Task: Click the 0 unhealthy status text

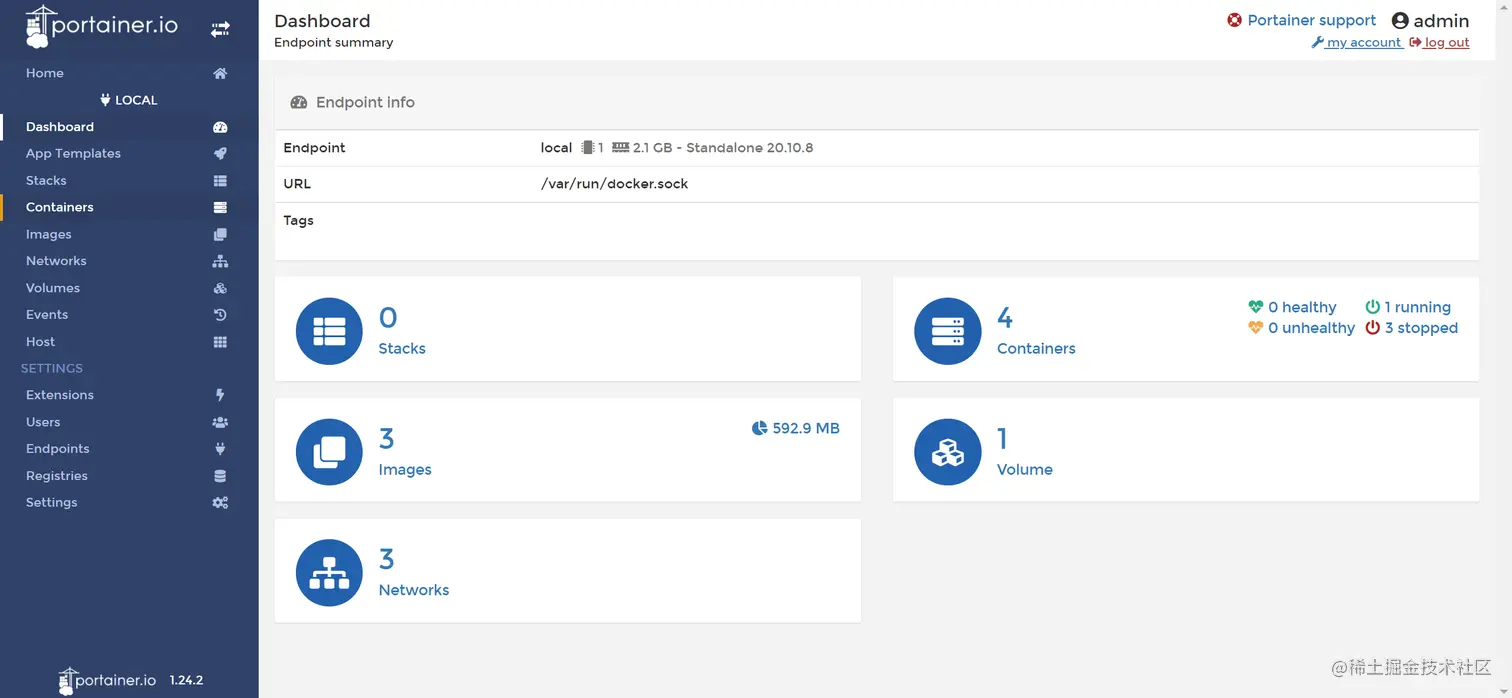Action: [x=1311, y=328]
